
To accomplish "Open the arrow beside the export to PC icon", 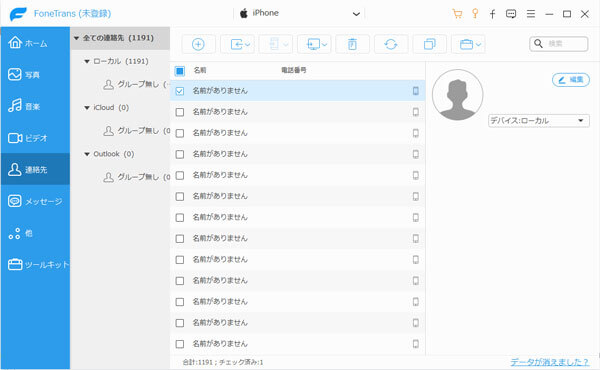I will point(324,45).
